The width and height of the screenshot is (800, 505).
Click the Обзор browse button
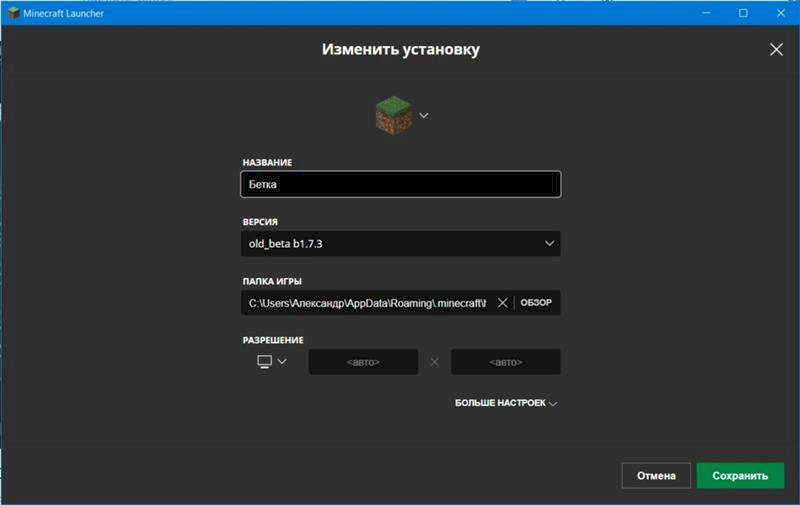tap(536, 302)
